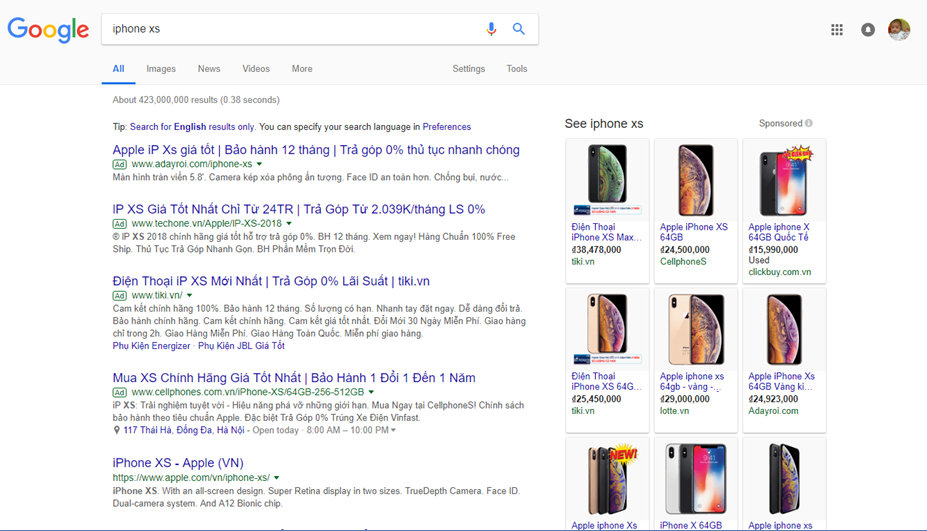Click www.adayroi.com/iphone-xs URL
Screen dimensions: 927x531
pos(192,164)
